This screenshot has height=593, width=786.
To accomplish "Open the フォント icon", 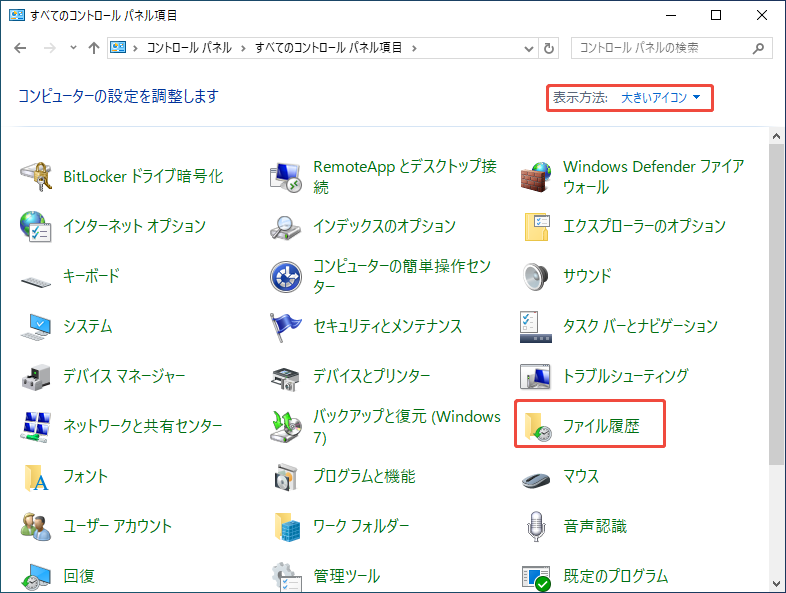I will click(36, 477).
